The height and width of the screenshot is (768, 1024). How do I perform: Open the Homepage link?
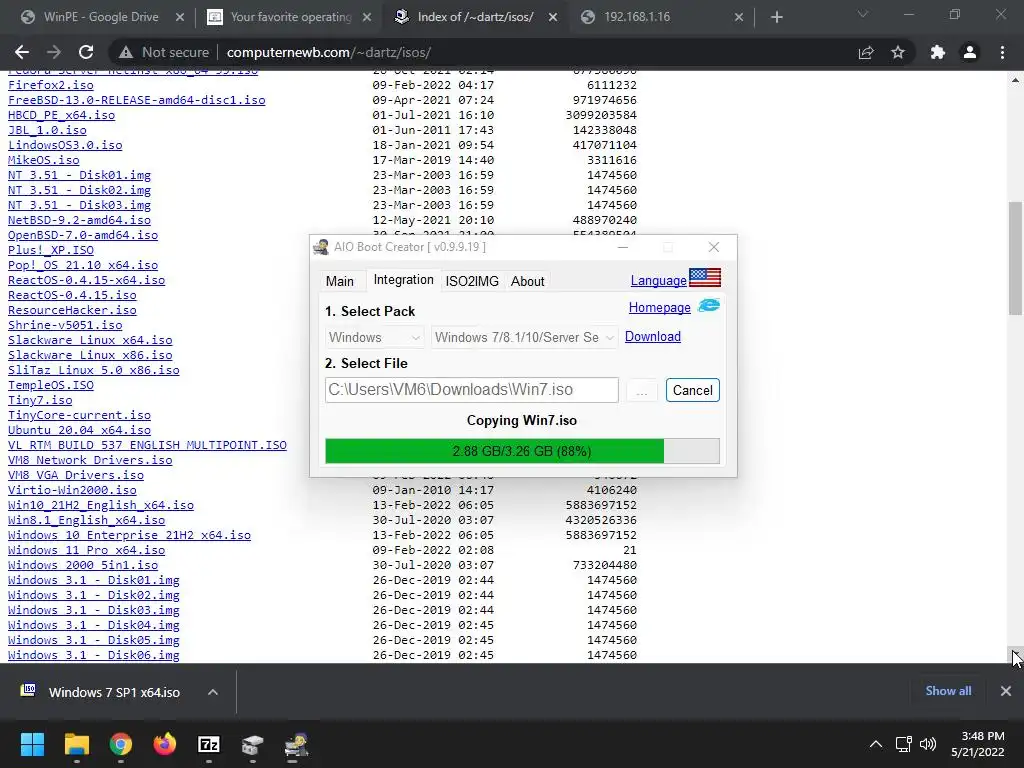click(660, 307)
